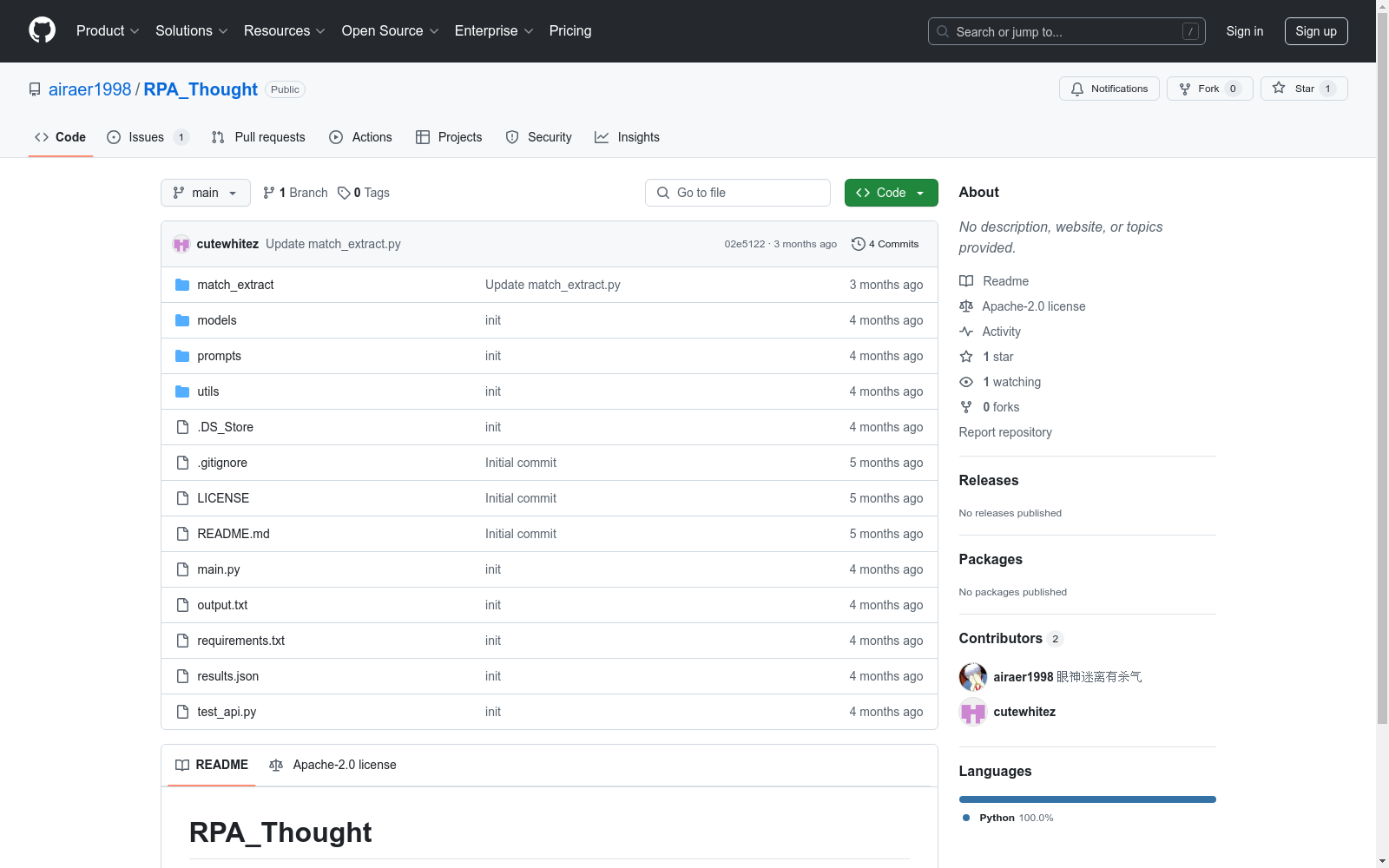Screen dimensions: 1389x868
Task: Click the forks icon beside 0 forks
Action: click(966, 407)
